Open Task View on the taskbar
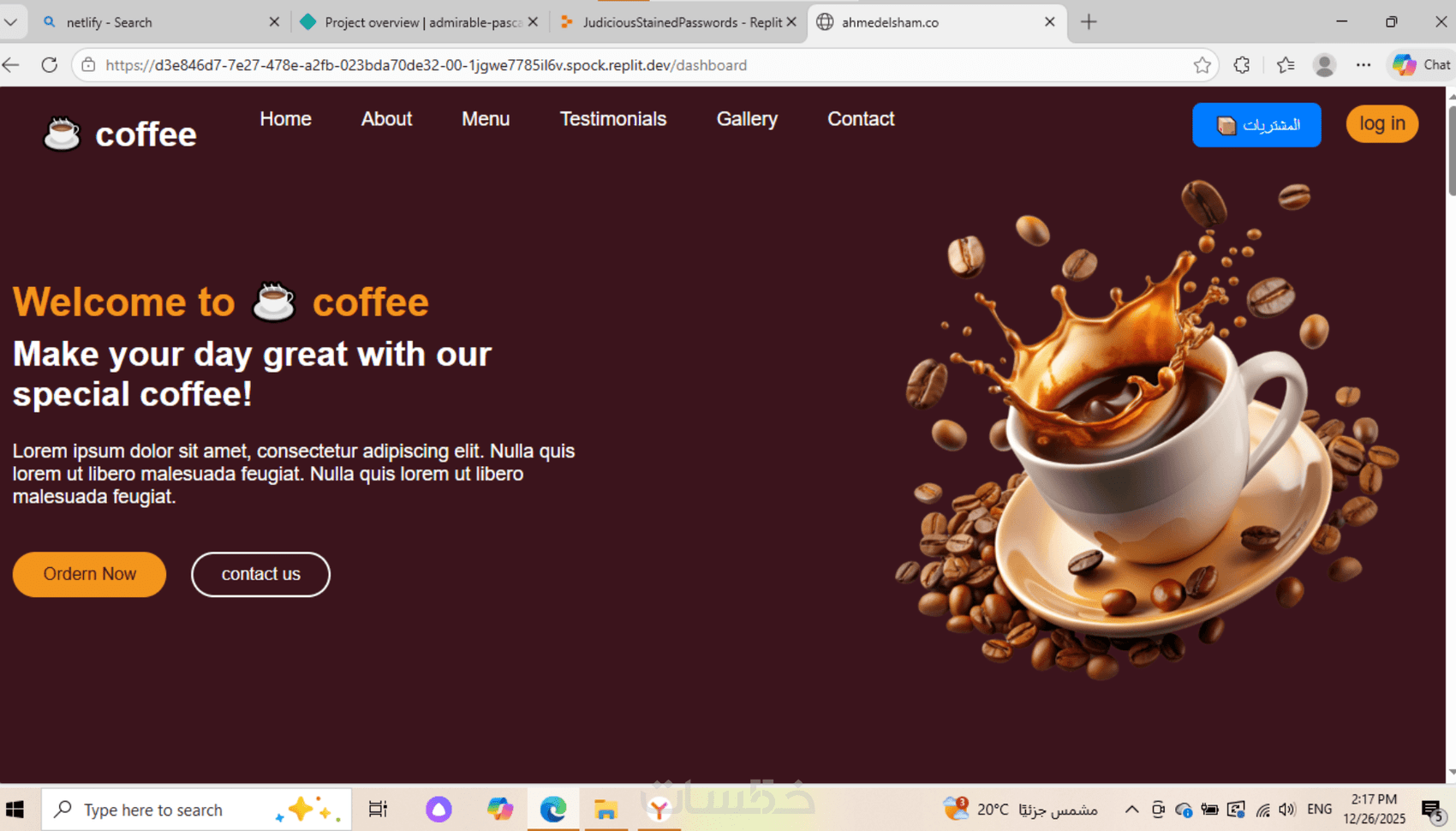 (x=378, y=809)
